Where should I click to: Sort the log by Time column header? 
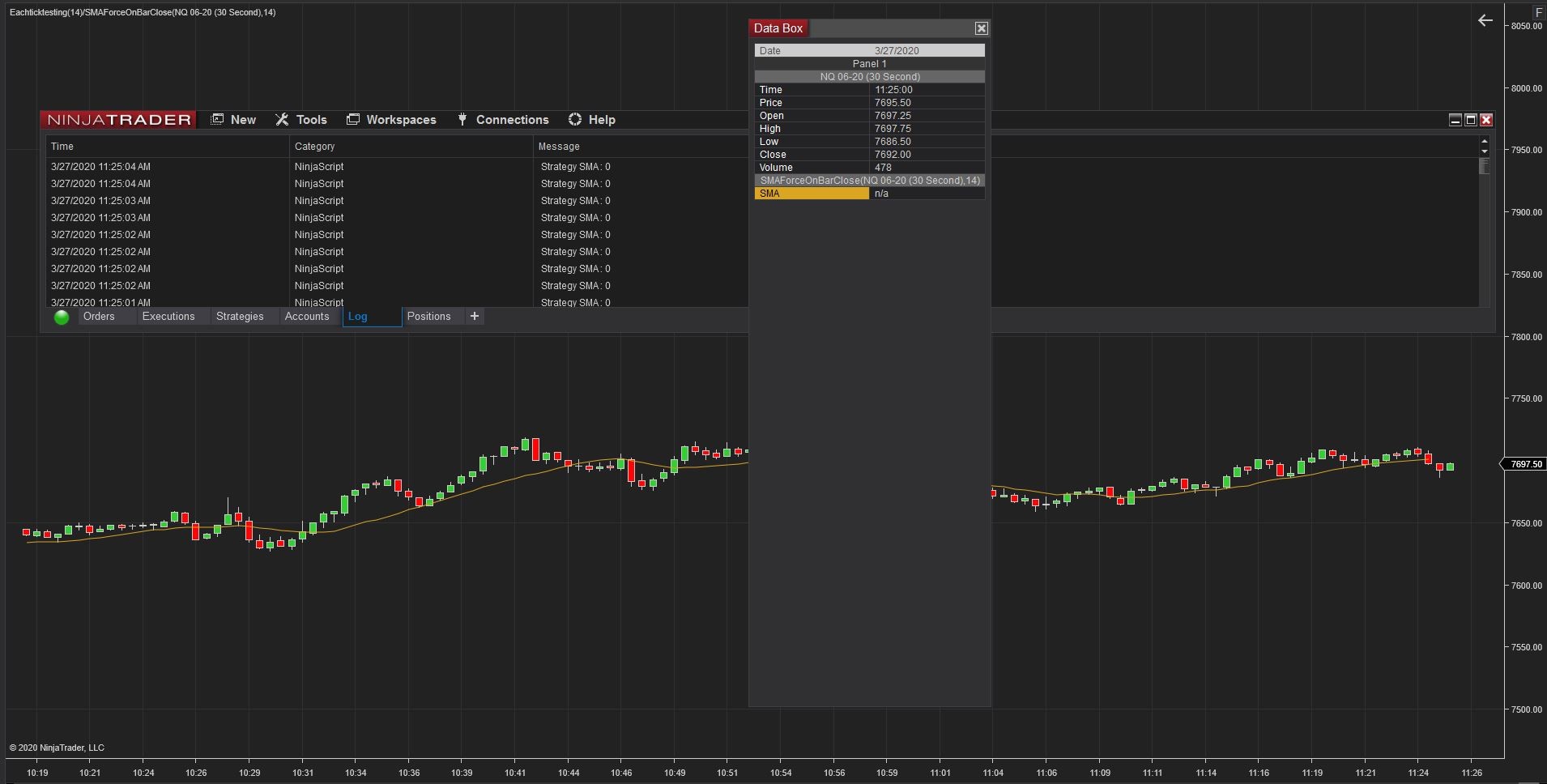click(x=167, y=147)
